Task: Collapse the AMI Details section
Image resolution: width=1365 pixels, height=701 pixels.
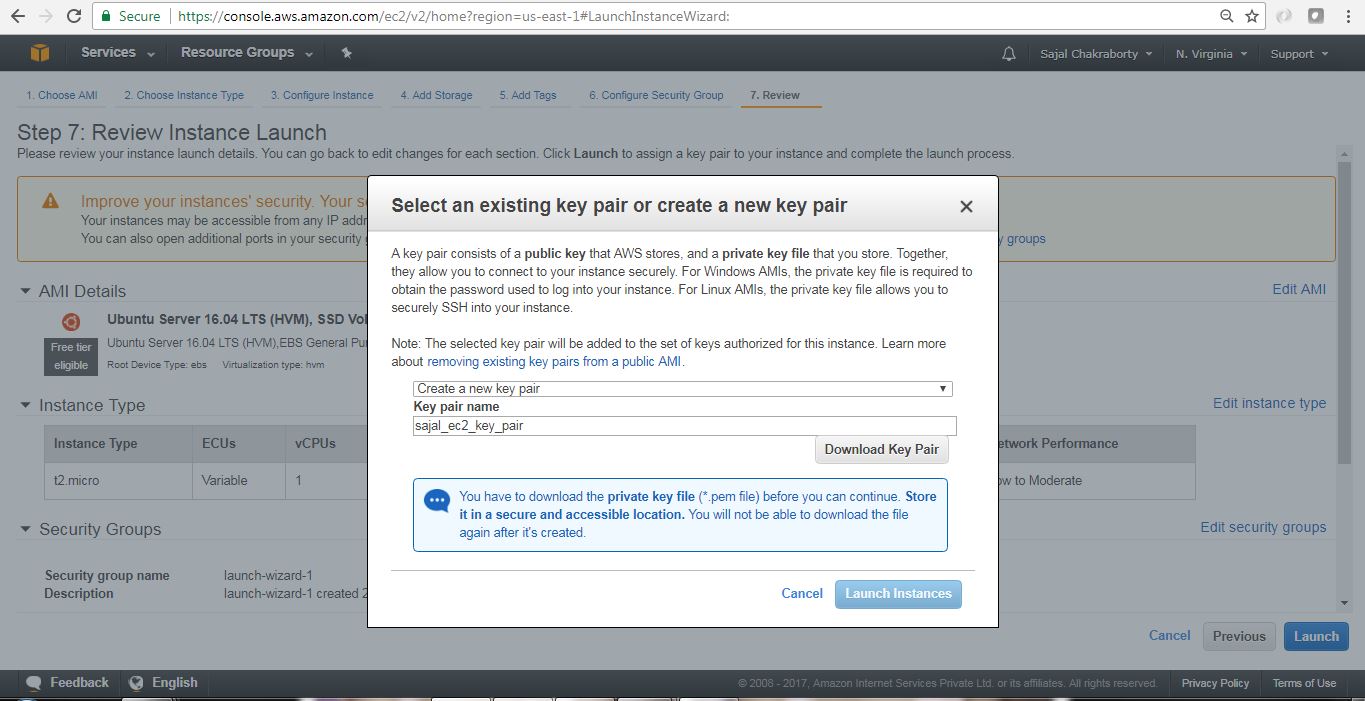Action: pos(25,291)
